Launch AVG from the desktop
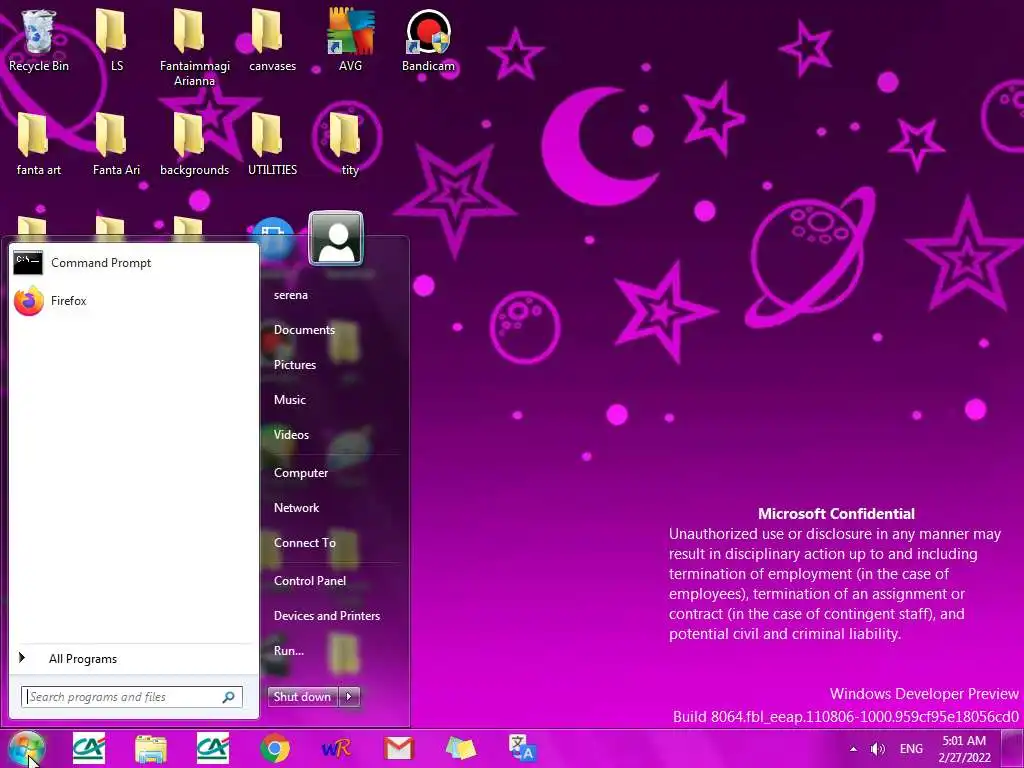1024x768 pixels. (x=351, y=40)
